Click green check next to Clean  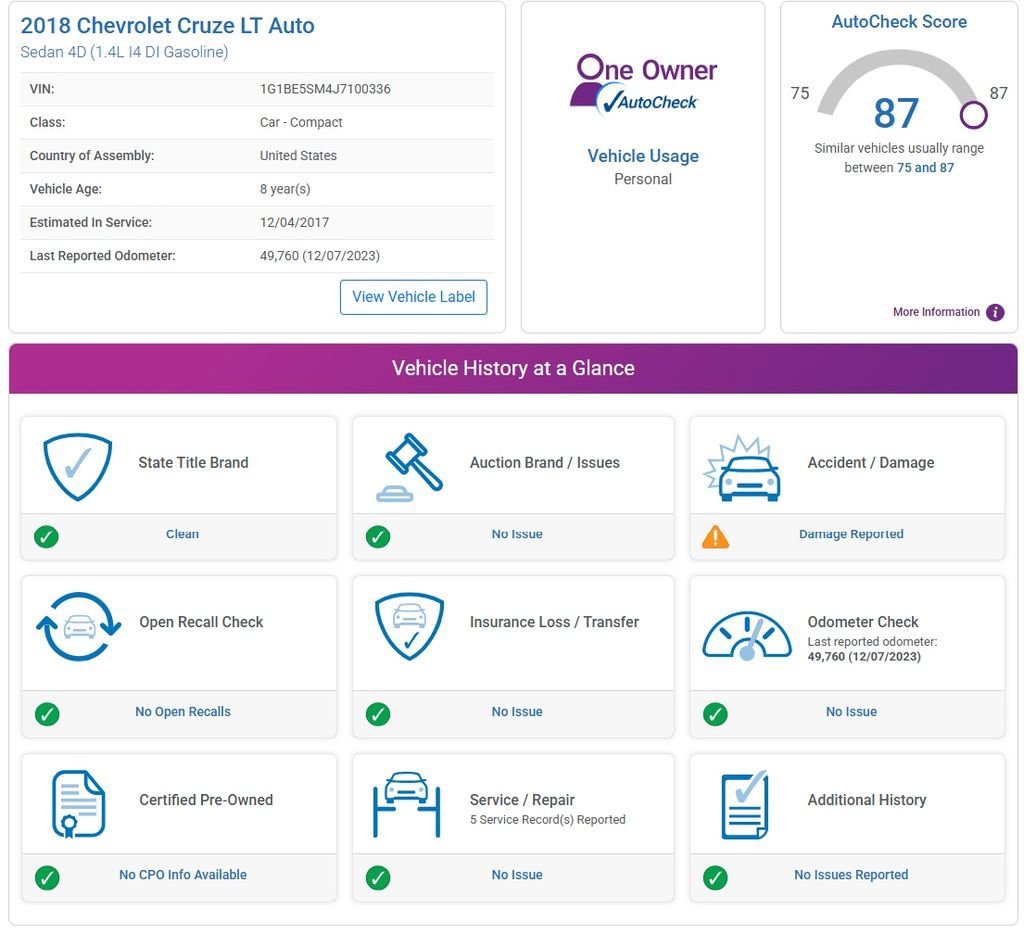coord(46,537)
